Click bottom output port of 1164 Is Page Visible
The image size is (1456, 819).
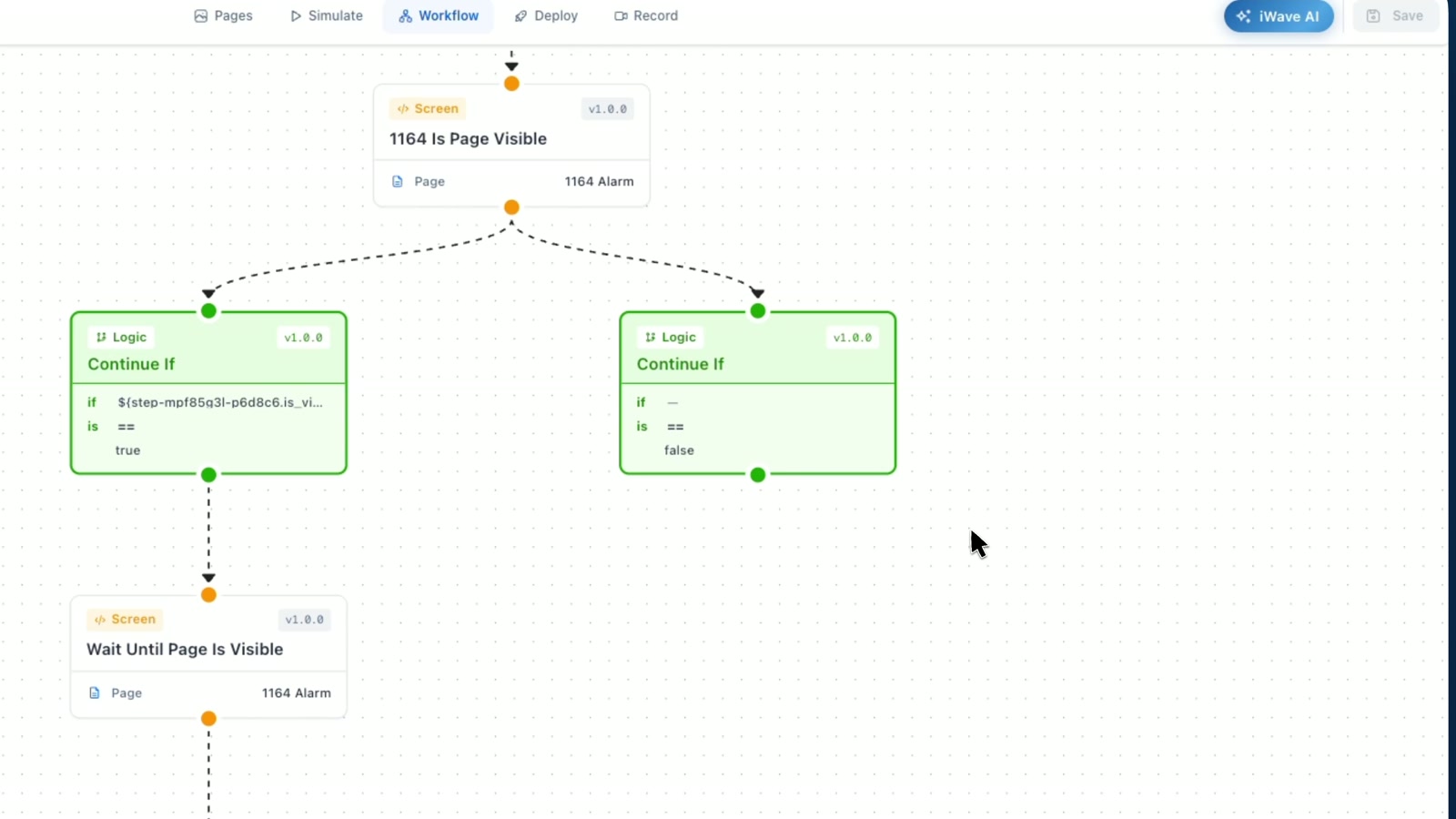pyautogui.click(x=511, y=207)
